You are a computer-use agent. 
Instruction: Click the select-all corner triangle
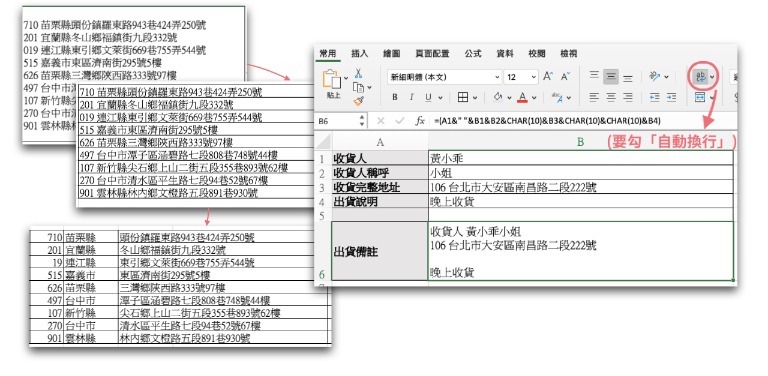[323, 142]
